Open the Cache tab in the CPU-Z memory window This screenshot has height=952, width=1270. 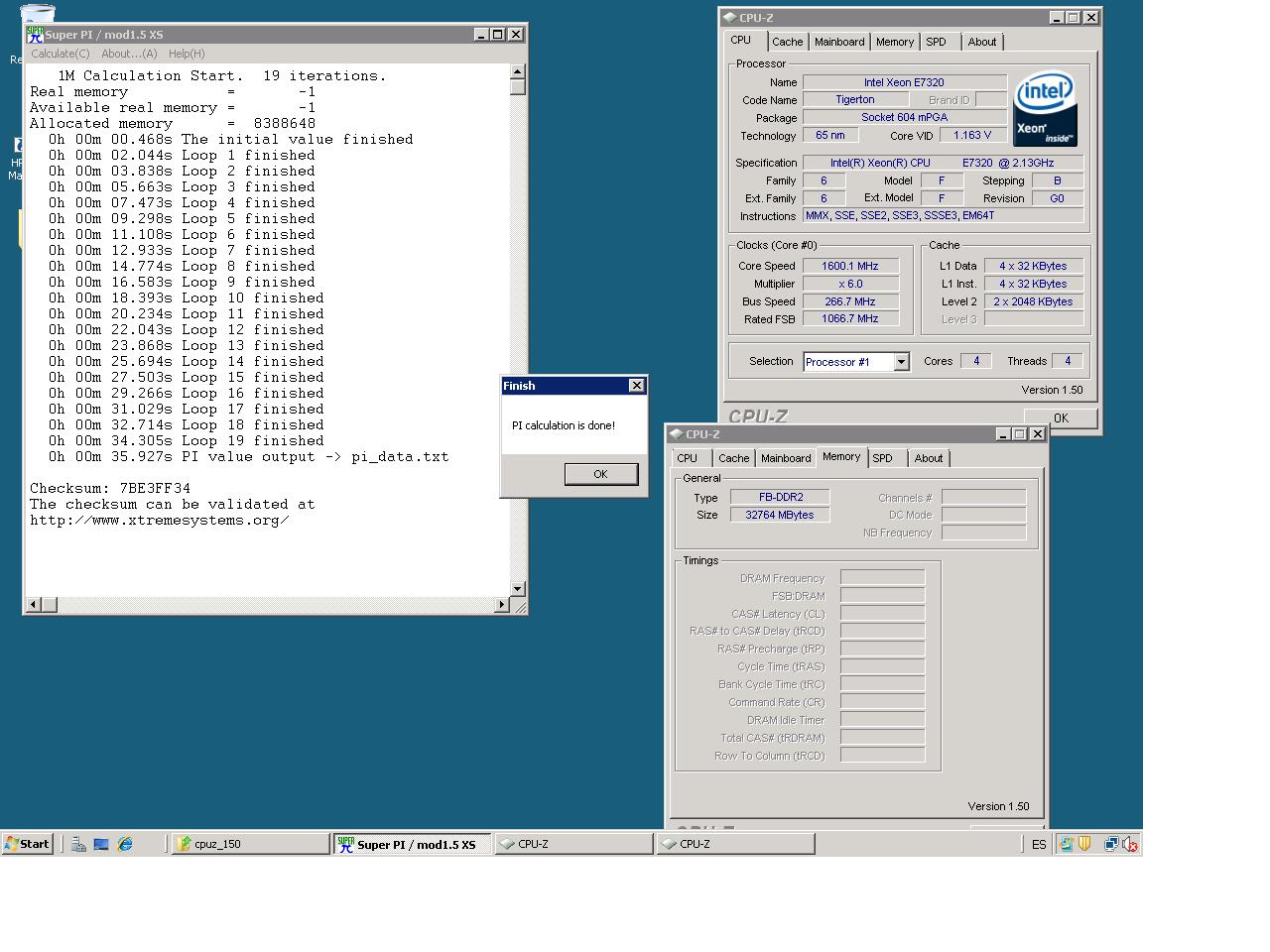tap(733, 458)
